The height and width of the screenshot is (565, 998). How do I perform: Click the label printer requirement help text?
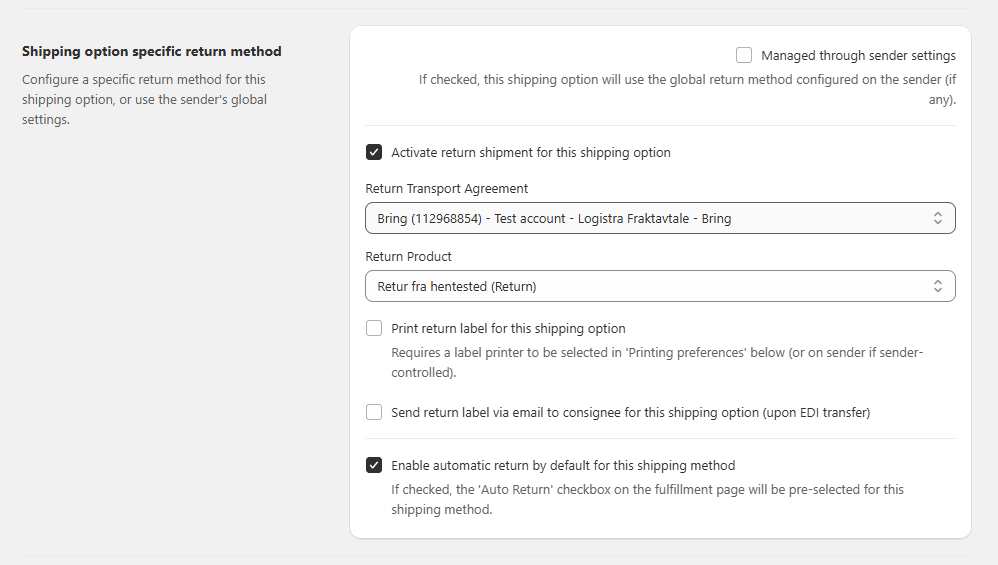(x=656, y=363)
